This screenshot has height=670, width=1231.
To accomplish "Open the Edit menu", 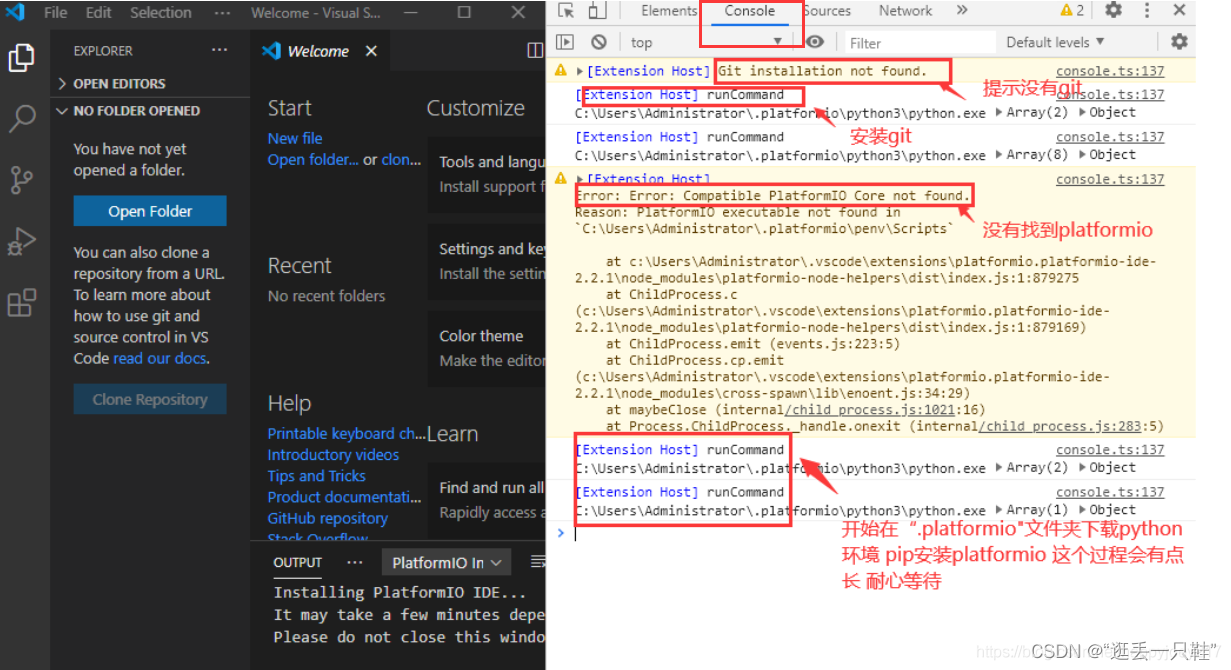I will pyautogui.click(x=98, y=13).
